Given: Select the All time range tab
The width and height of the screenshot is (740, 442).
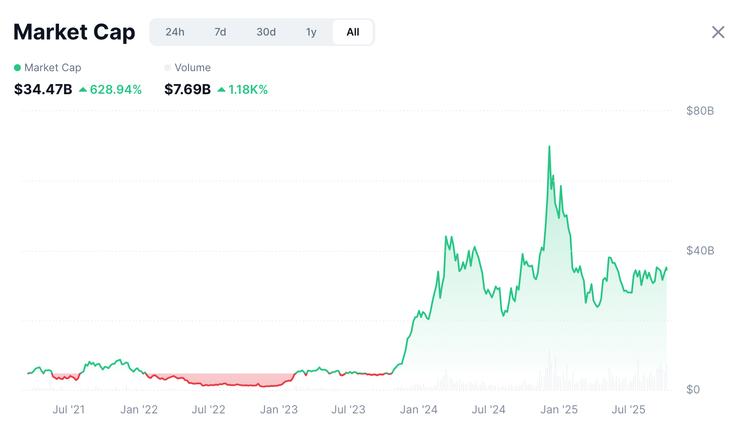Looking at the screenshot, I should tap(353, 32).
